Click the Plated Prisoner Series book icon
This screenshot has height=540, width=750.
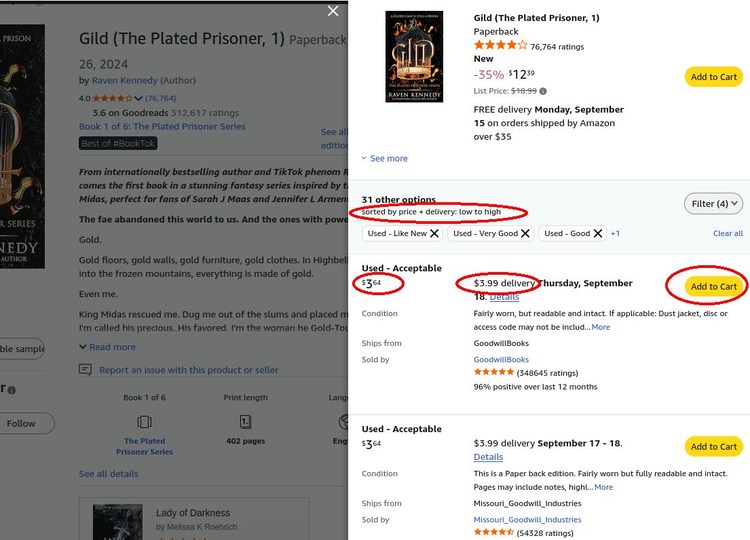pyautogui.click(x=145, y=422)
